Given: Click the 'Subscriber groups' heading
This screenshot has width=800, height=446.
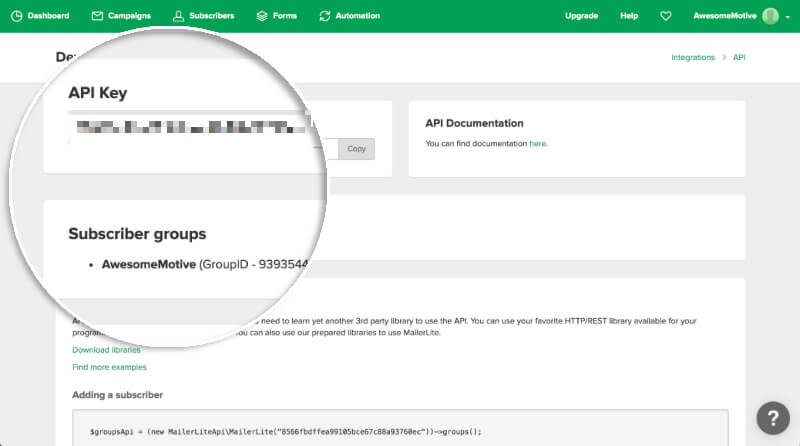Looking at the screenshot, I should [x=137, y=234].
